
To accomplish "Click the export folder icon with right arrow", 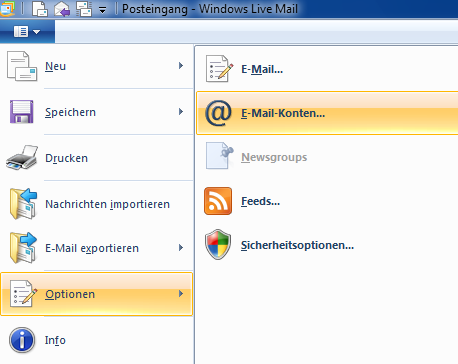I will [23, 248].
